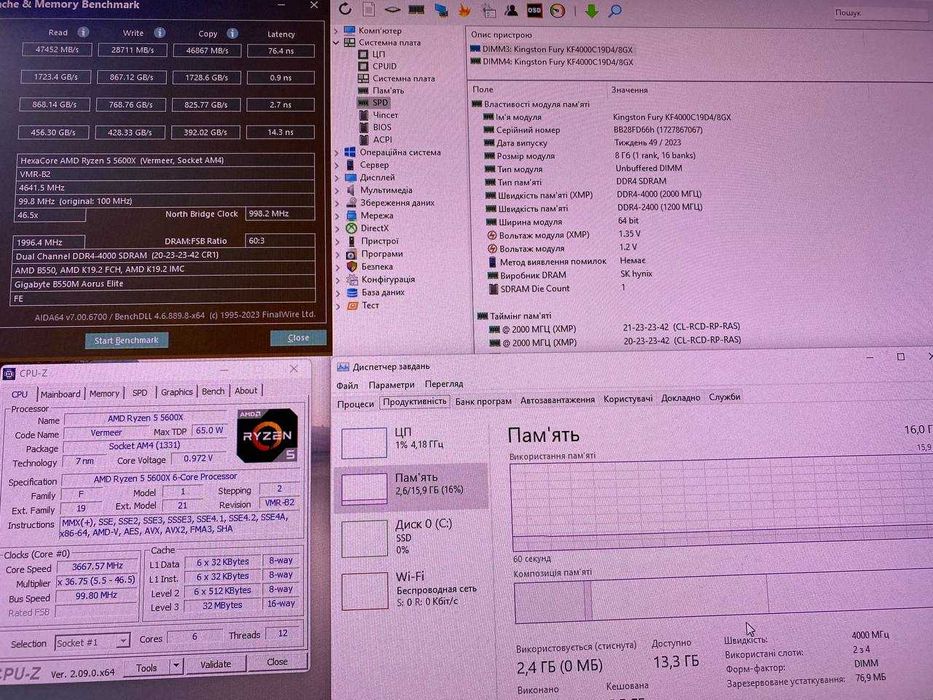Screen dimensions: 933x700
Task: Expand the Мережа tree node
Action: coord(338,215)
